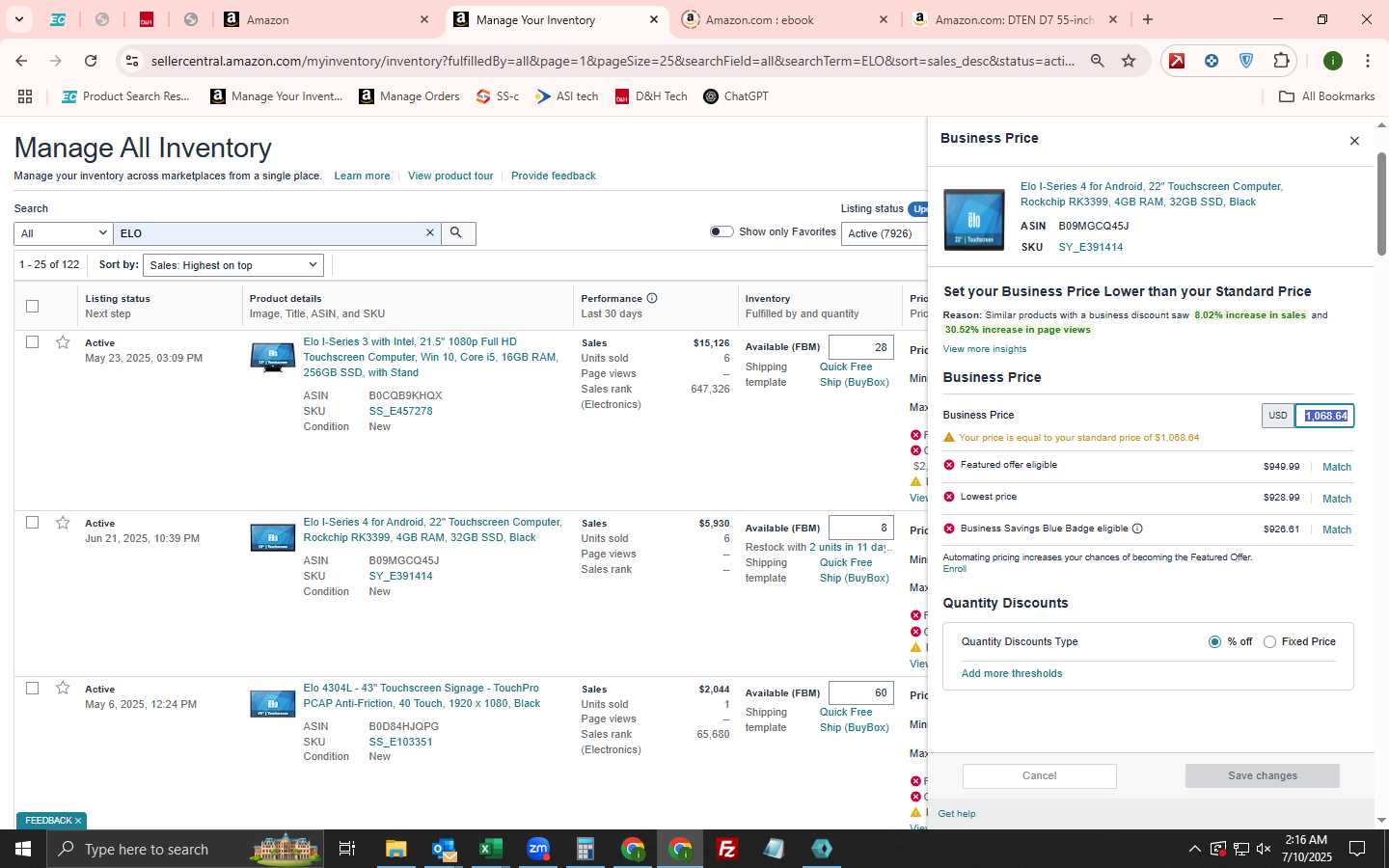Image resolution: width=1389 pixels, height=868 pixels.
Task: Edit the quantity field showing 28
Action: pyautogui.click(x=861, y=347)
